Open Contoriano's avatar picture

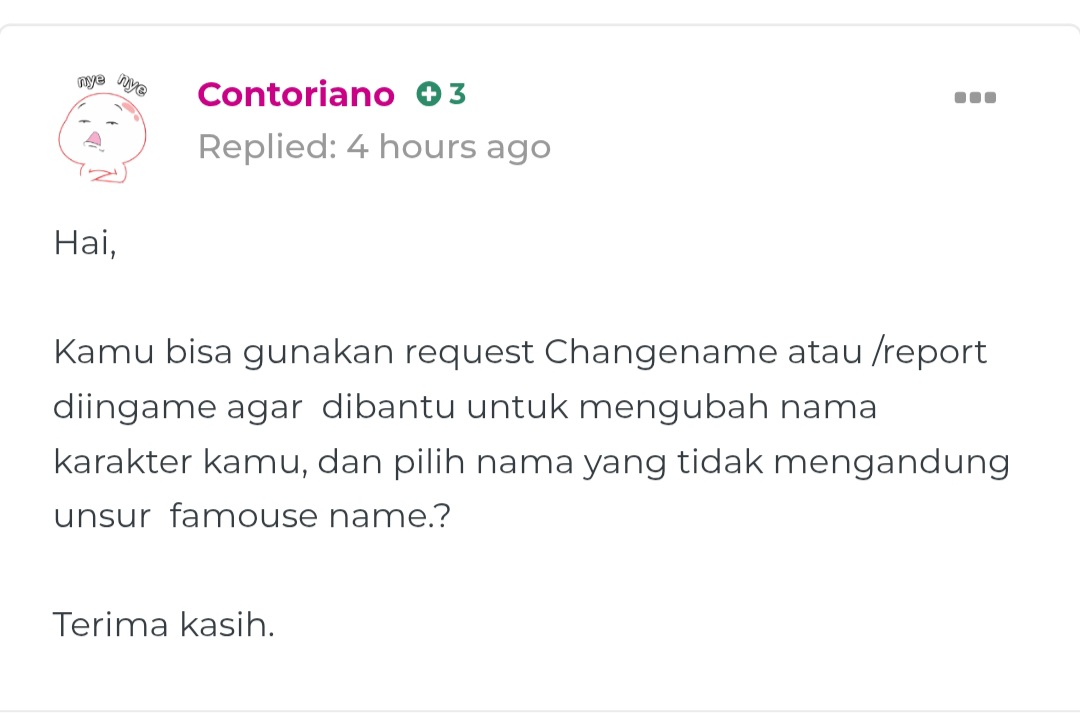(x=103, y=127)
